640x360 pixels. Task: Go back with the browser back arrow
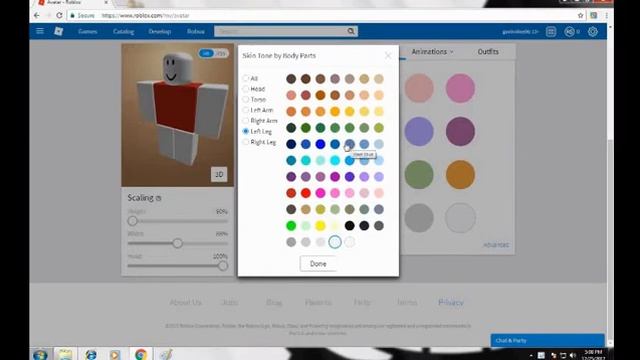click(x=37, y=16)
